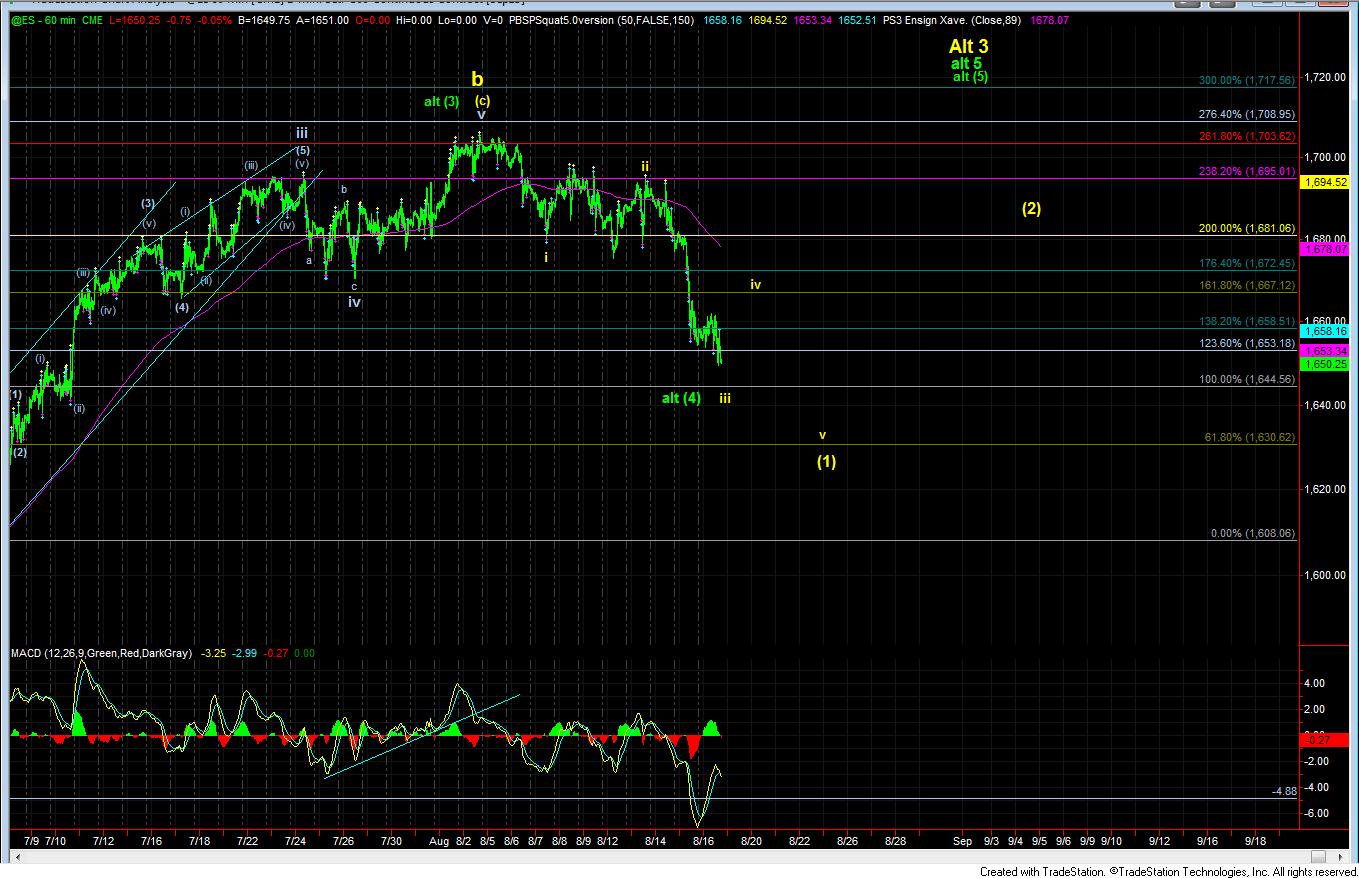The height and width of the screenshot is (878, 1359).
Task: Select the yellow '(1)' projected wave label
Action: coord(826,461)
